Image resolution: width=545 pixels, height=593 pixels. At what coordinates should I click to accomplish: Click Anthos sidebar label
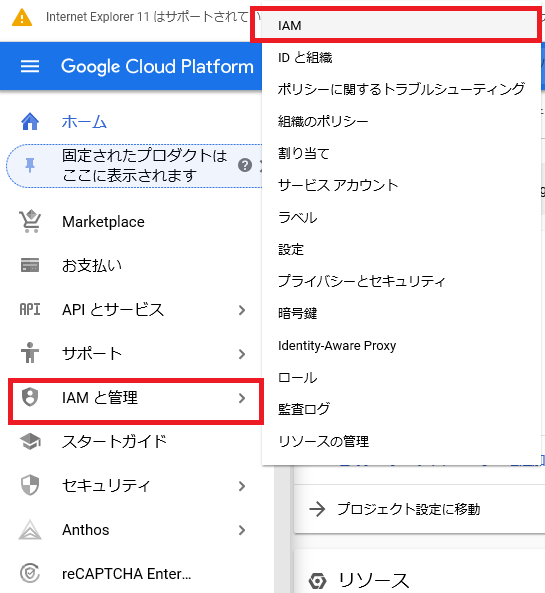[86, 530]
